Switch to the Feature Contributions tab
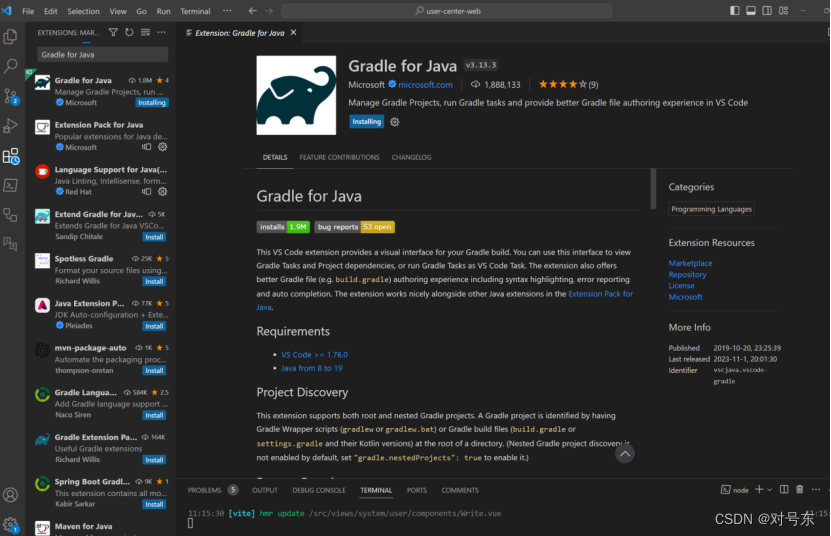831x536 pixels. (x=339, y=157)
